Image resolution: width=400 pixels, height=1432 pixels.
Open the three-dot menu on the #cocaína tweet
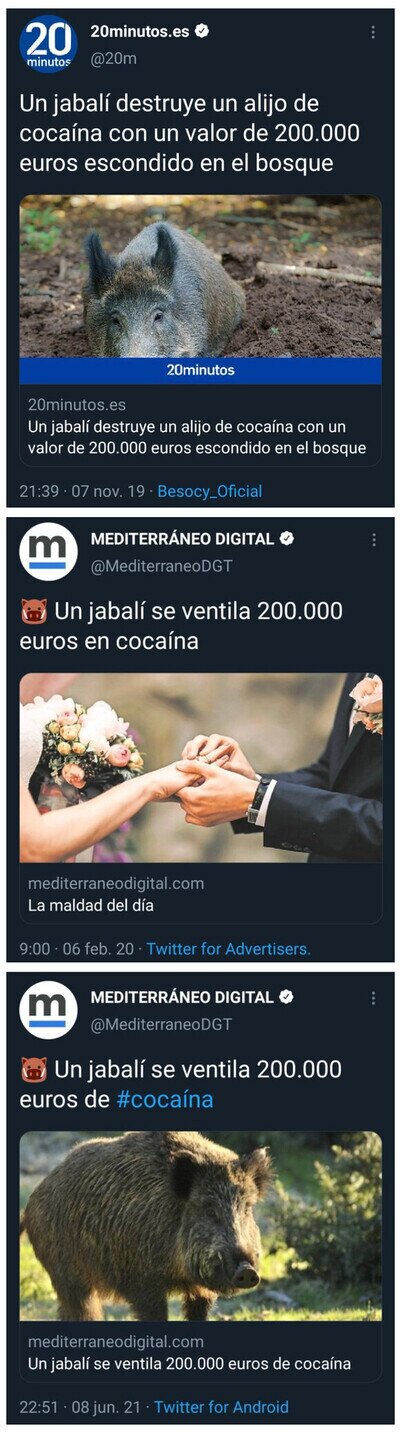click(373, 998)
